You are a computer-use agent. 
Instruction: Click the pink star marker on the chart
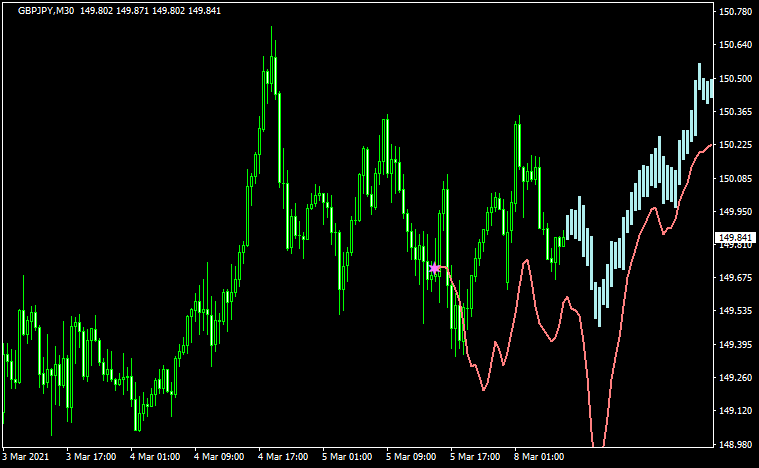point(435,268)
